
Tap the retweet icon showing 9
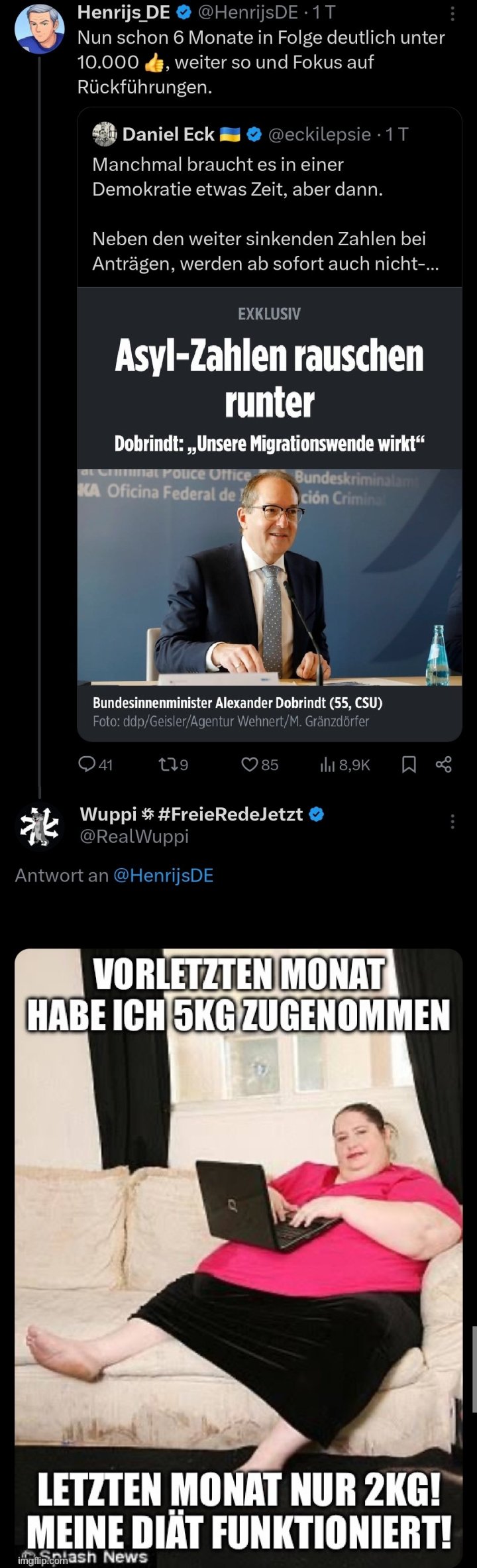coord(166,765)
